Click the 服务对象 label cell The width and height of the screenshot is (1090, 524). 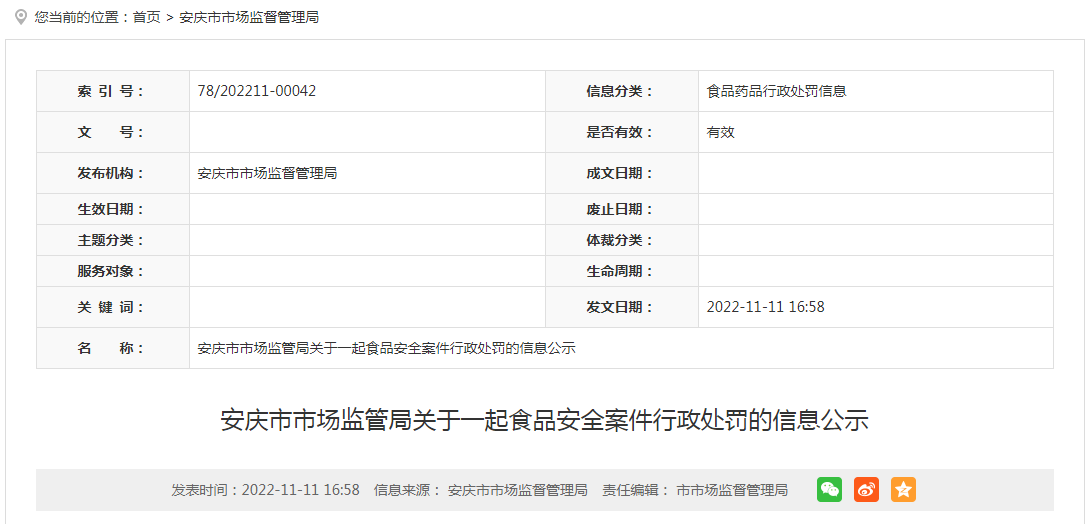(113, 271)
